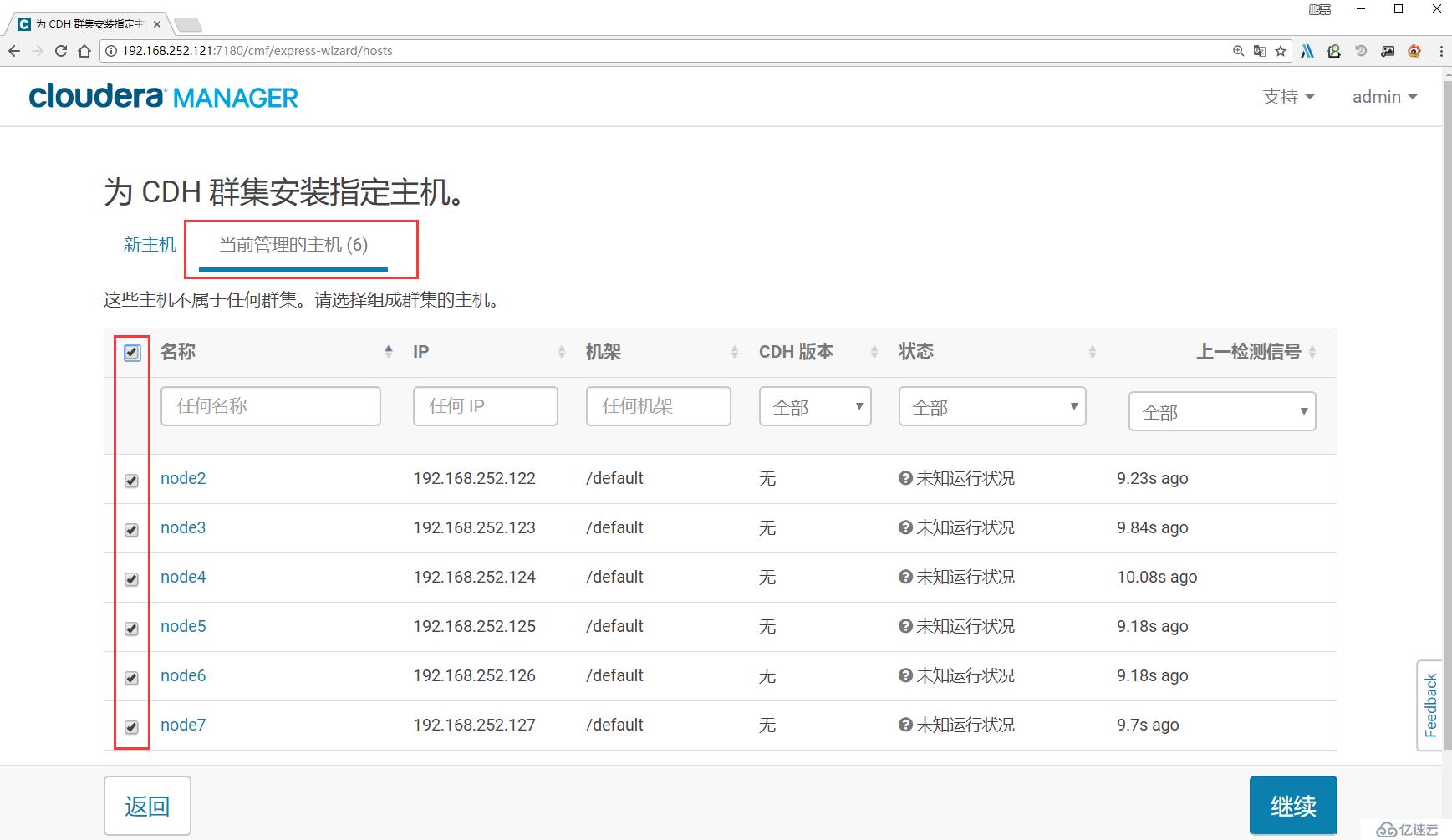Screen dimensions: 1452x840
Task: Bookmark this page with the star icon
Action: (x=1281, y=51)
